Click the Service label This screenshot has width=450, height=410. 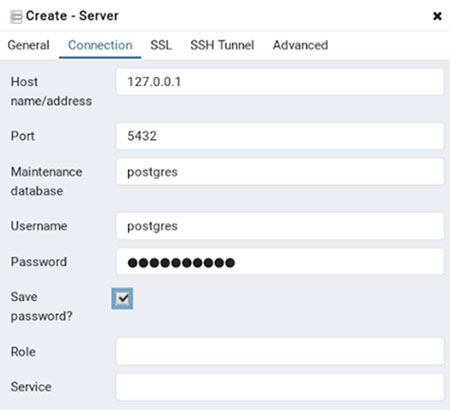(31, 387)
